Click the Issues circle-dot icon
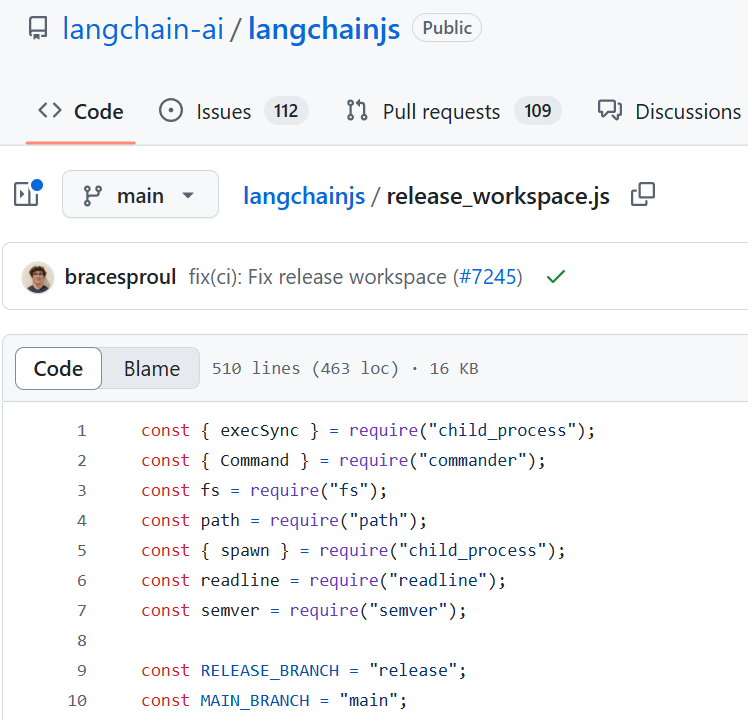This screenshot has height=720, width=748. coord(171,111)
